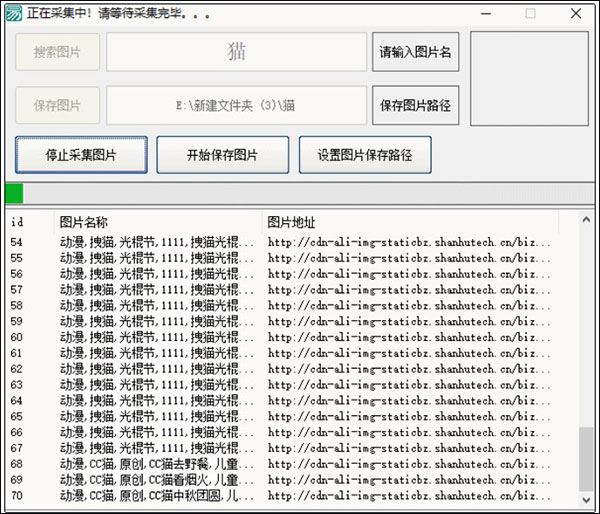Select list row with id 54
This screenshot has width=600, height=514.
point(282,242)
